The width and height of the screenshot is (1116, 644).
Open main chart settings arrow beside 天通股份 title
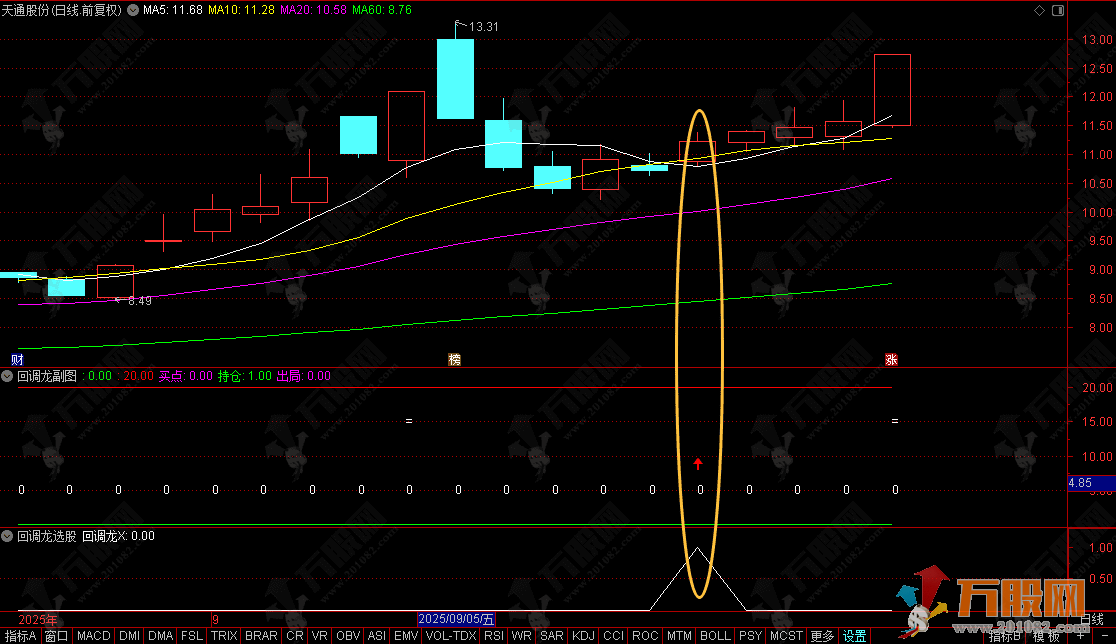133,10
